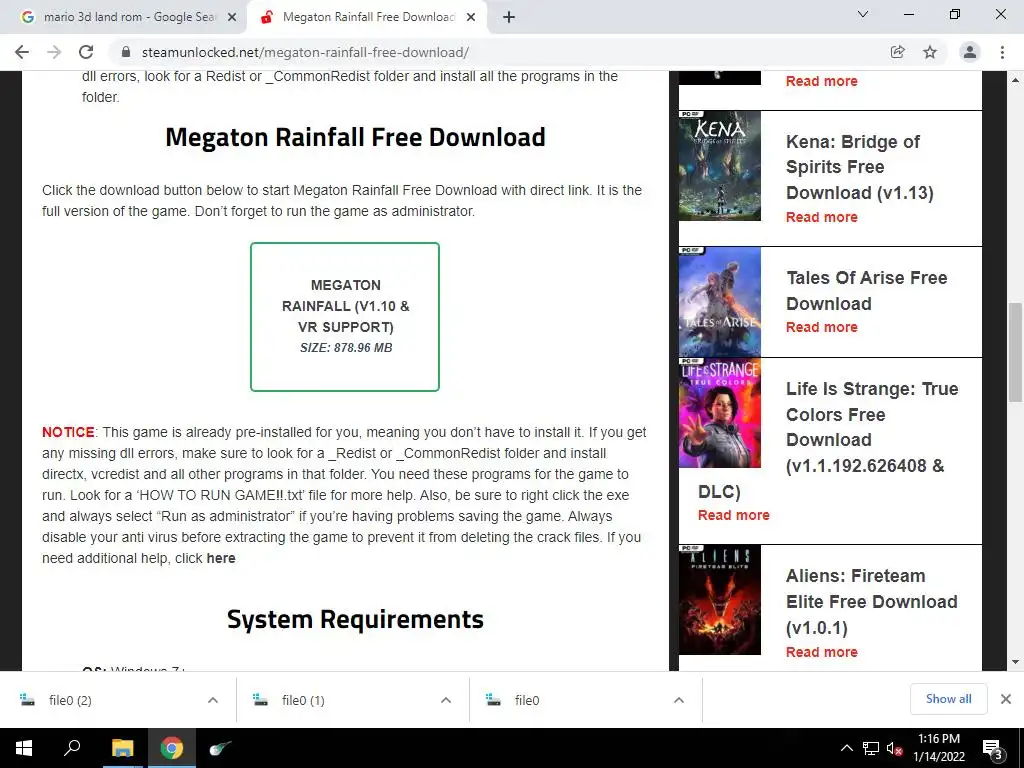The image size is (1024, 768).
Task: Click the address bar URL
Action: point(305,52)
